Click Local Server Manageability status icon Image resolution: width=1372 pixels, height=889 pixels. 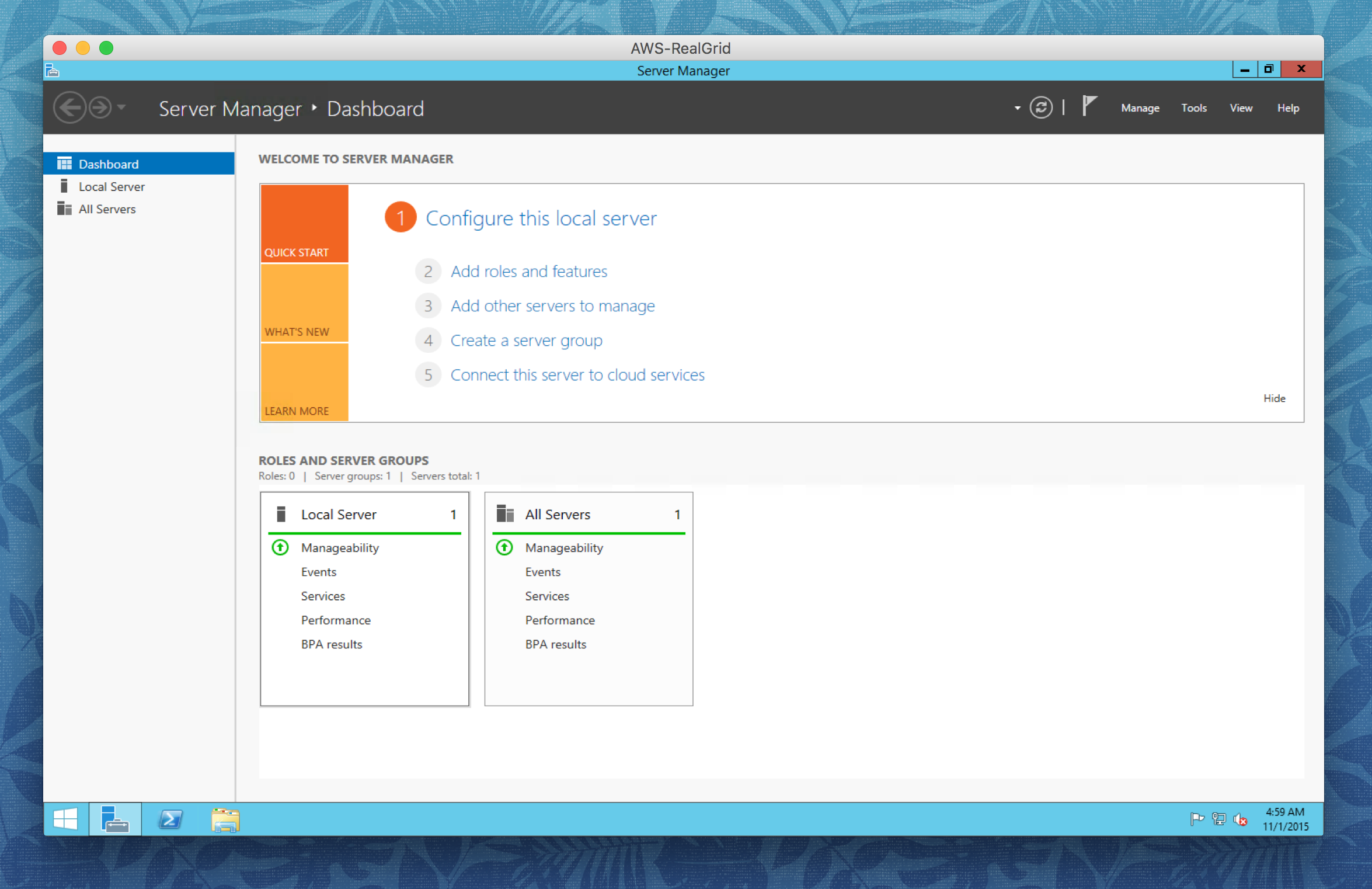click(280, 547)
